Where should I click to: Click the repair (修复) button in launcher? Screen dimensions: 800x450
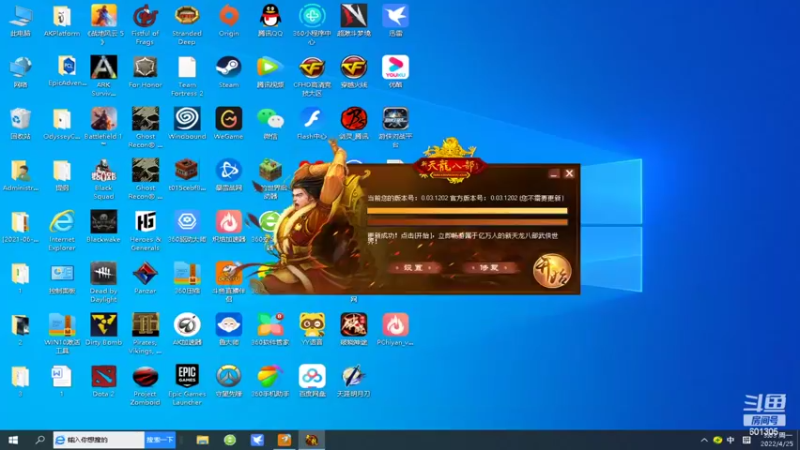point(489,268)
